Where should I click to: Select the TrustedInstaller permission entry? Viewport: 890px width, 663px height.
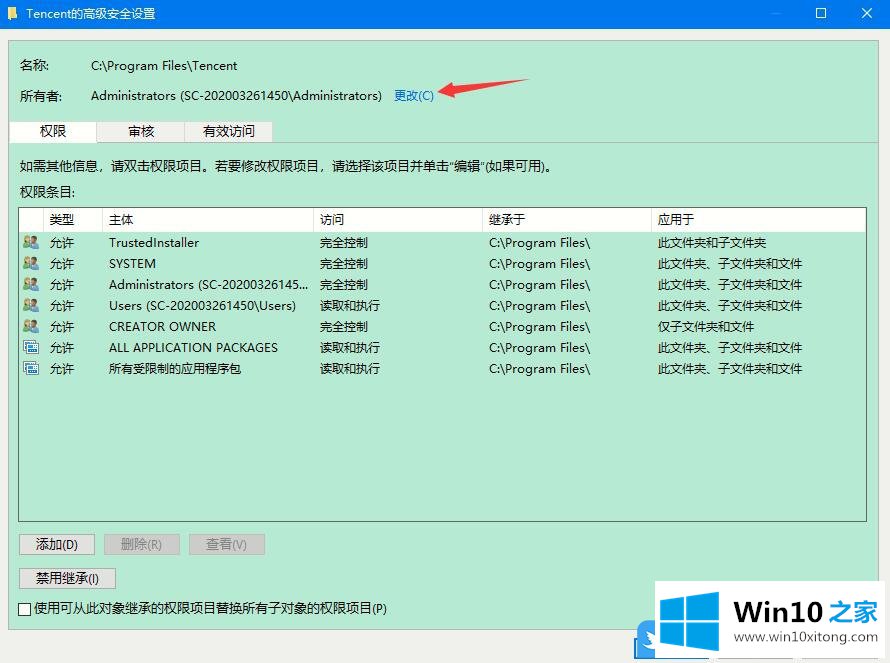point(442,242)
